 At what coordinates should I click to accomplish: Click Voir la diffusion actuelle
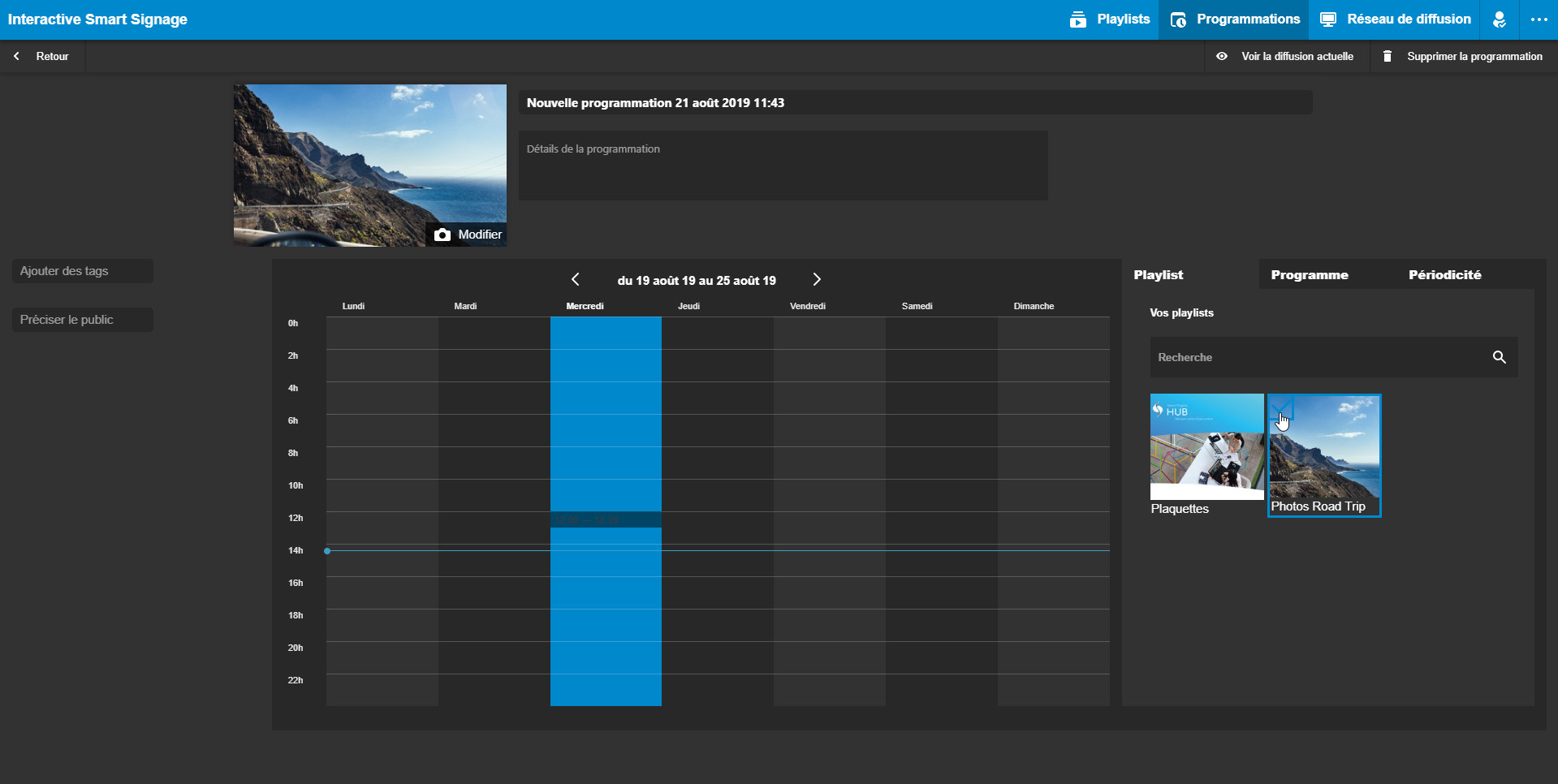click(x=1285, y=56)
